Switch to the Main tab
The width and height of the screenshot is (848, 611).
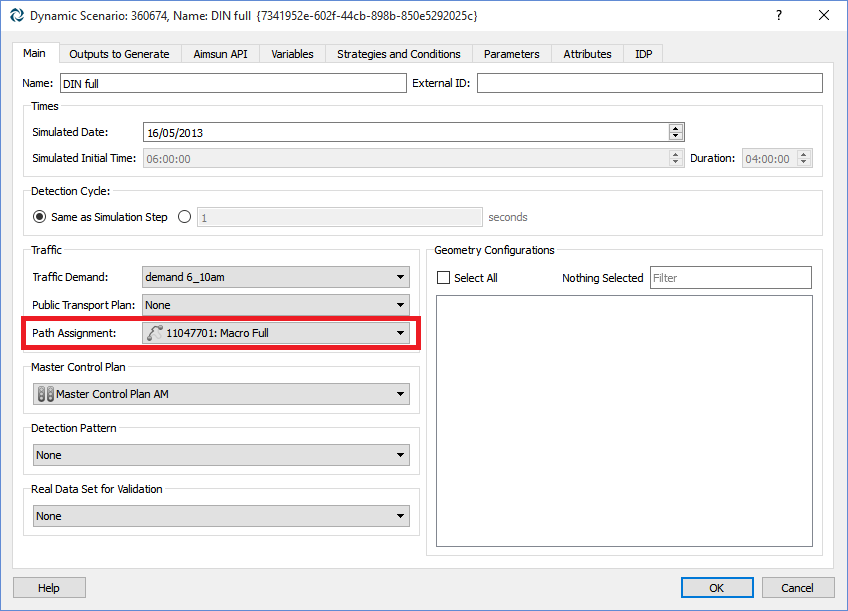34,53
